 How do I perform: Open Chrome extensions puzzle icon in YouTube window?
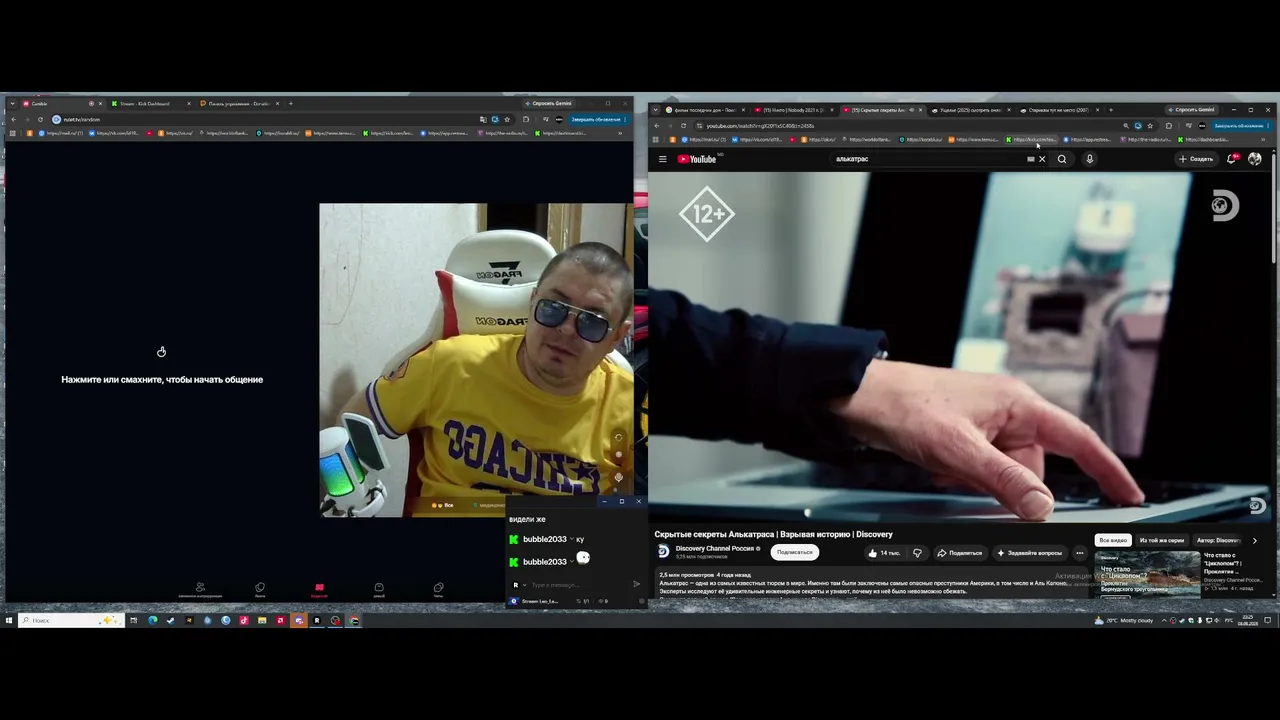[x=1168, y=126]
